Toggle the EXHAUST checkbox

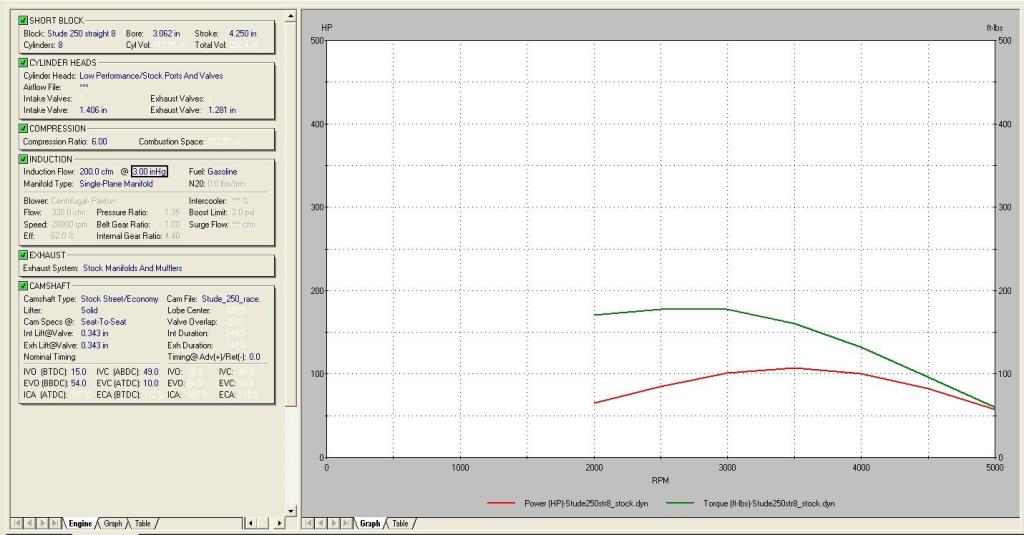pyautogui.click(x=23, y=255)
